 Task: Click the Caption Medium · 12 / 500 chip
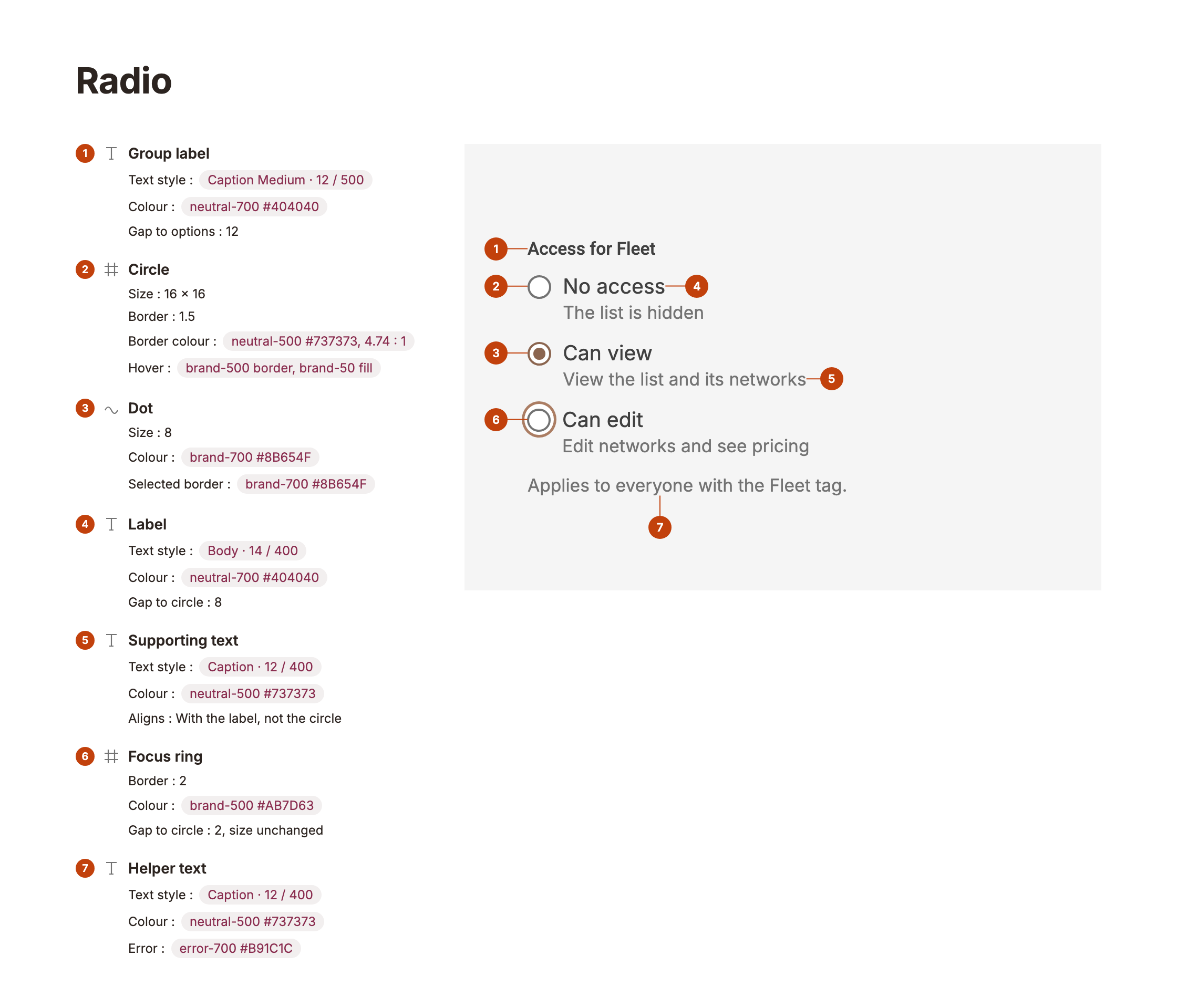pos(285,180)
